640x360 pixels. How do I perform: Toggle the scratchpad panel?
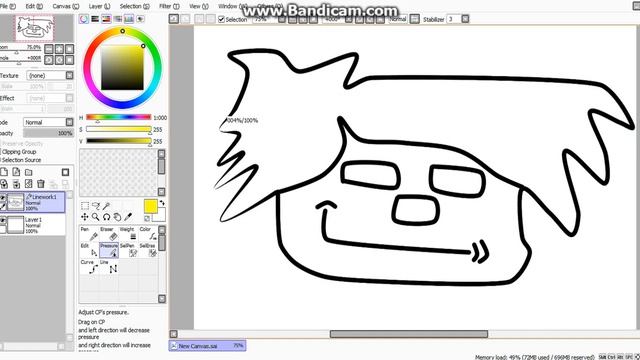(x=140, y=19)
